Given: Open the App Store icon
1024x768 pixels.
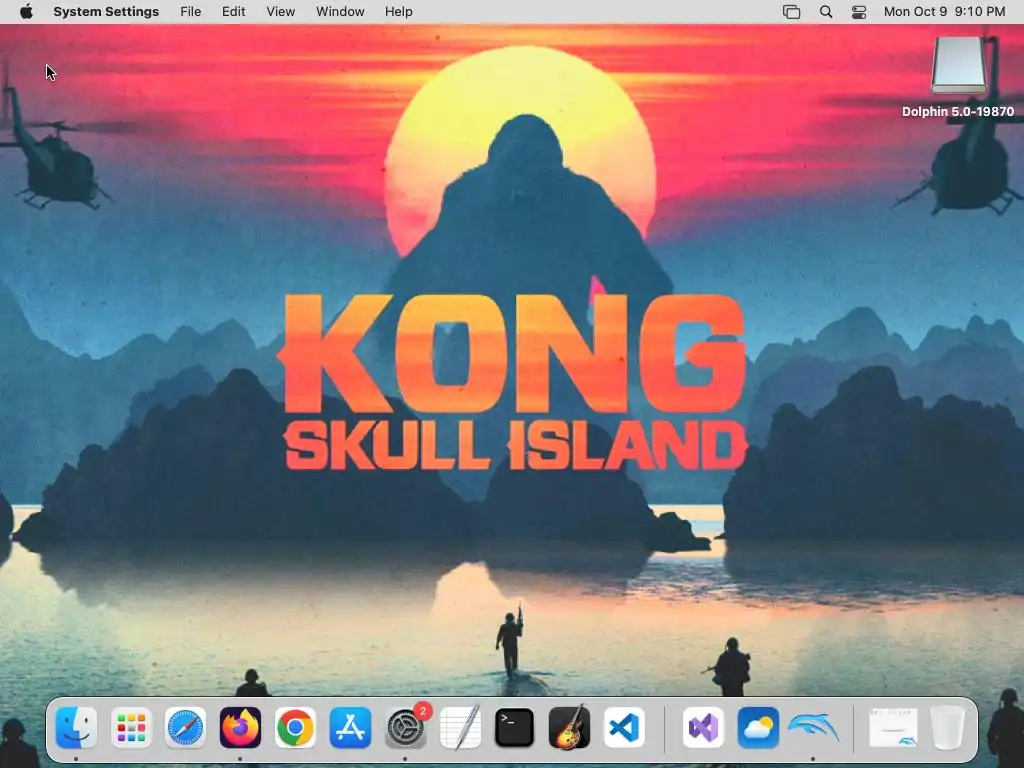Looking at the screenshot, I should tap(350, 727).
